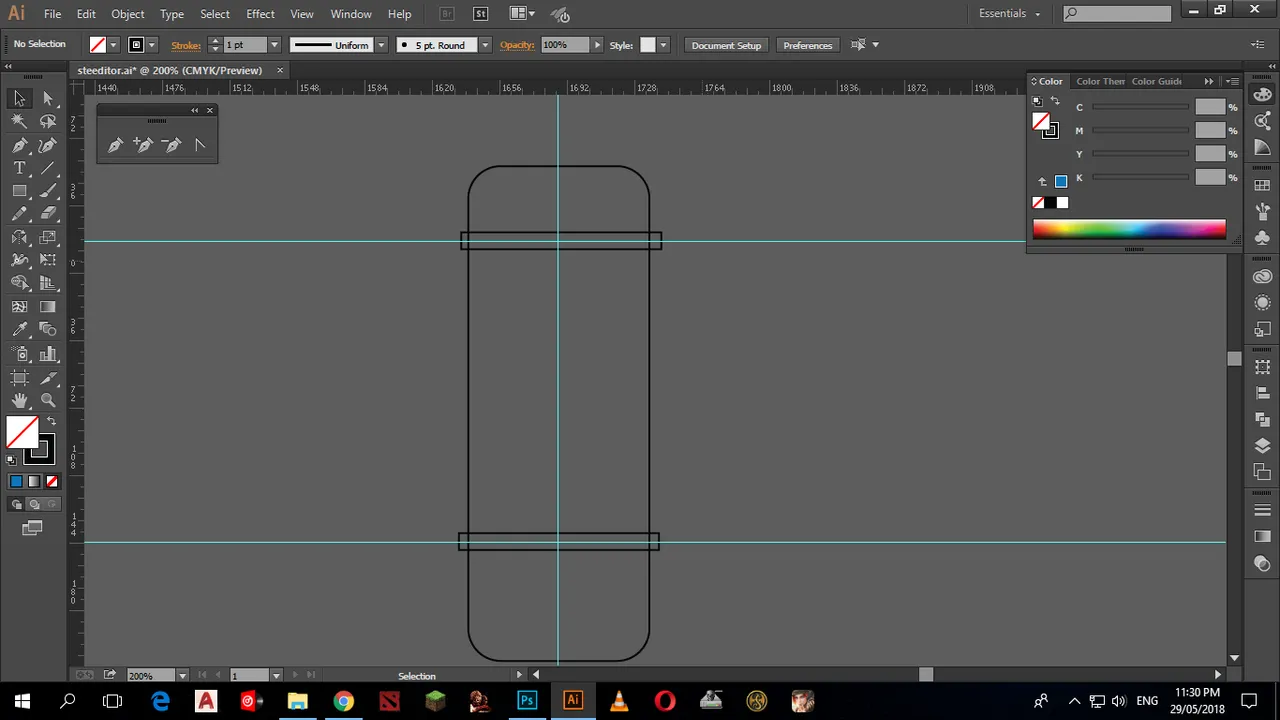Select the Symbol Sprayer tool

click(x=19, y=354)
